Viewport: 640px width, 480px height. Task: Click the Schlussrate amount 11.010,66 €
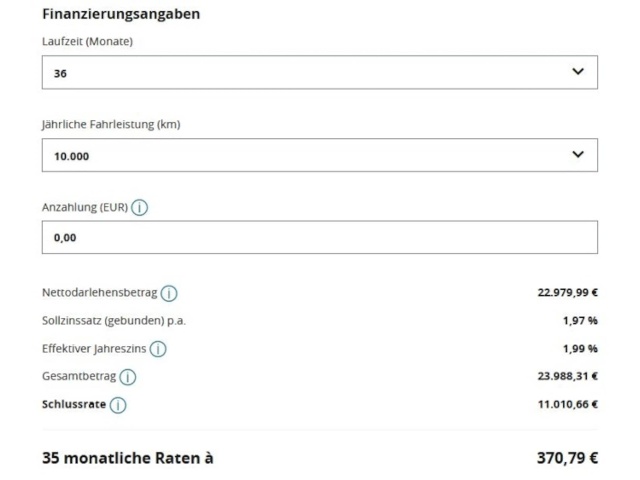click(x=567, y=404)
